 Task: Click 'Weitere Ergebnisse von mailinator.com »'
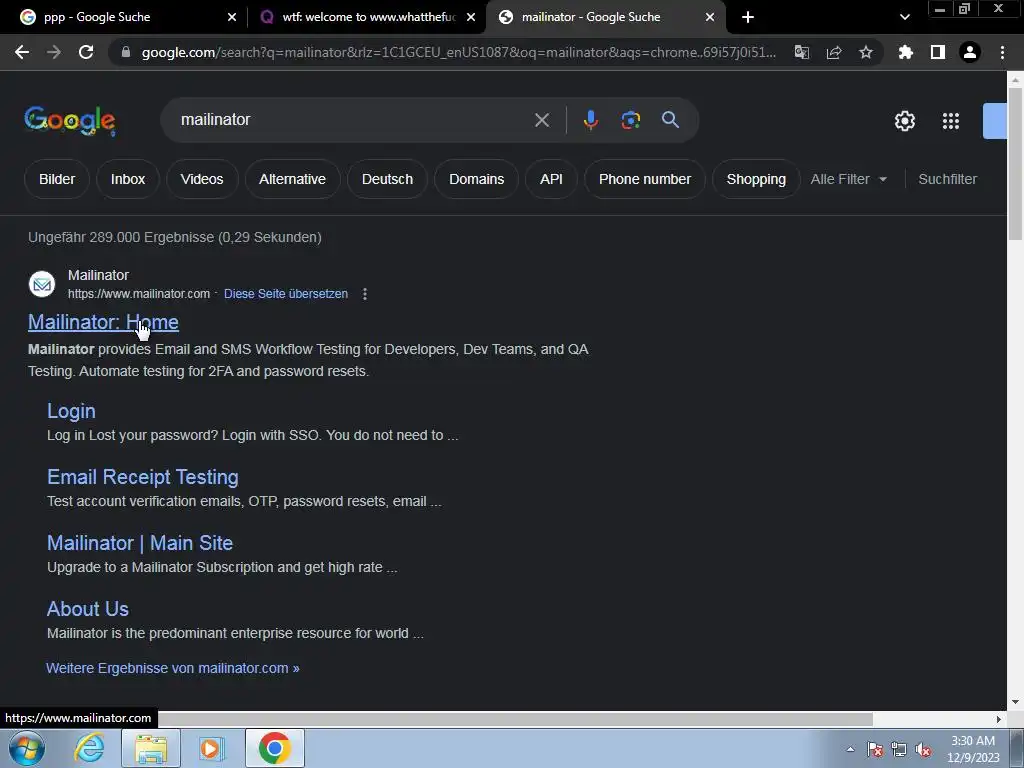[x=172, y=668]
